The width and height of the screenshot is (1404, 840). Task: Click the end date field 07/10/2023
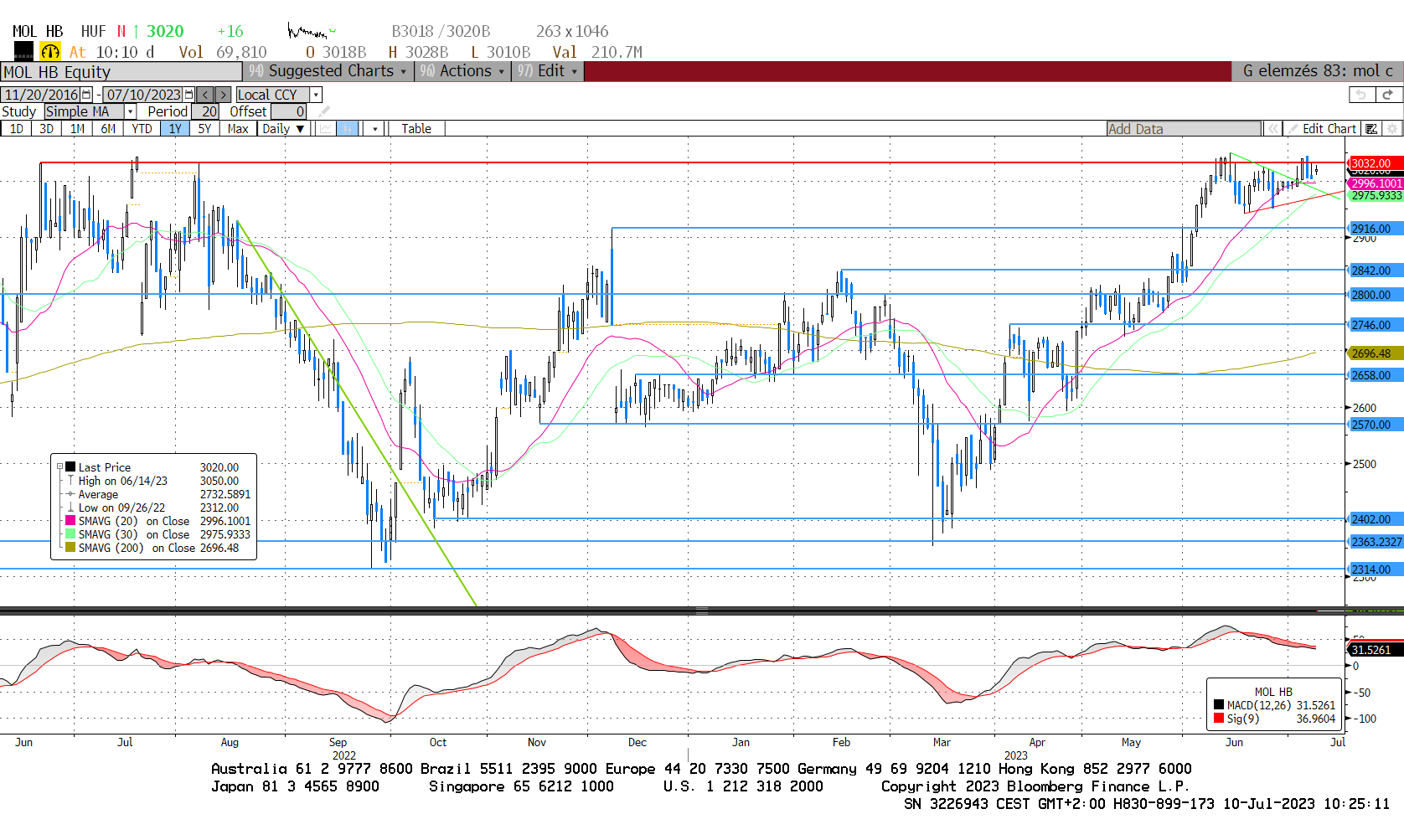pos(143,95)
